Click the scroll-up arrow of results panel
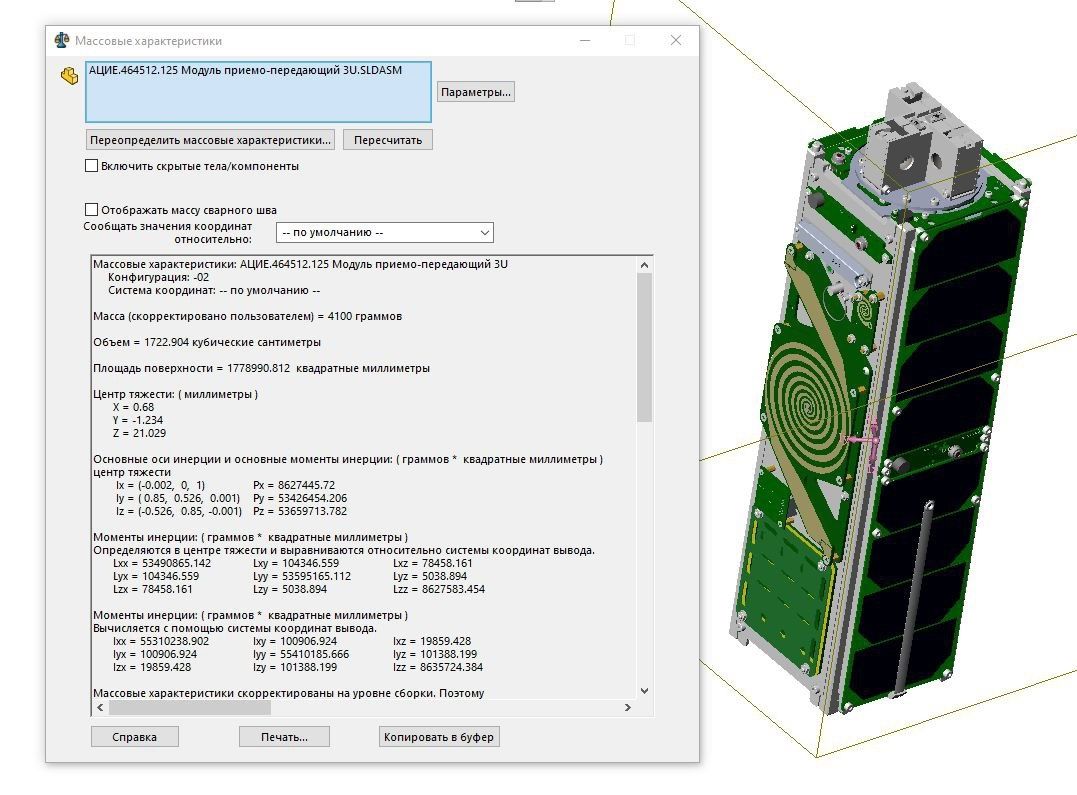1077x795 pixels. 643,264
